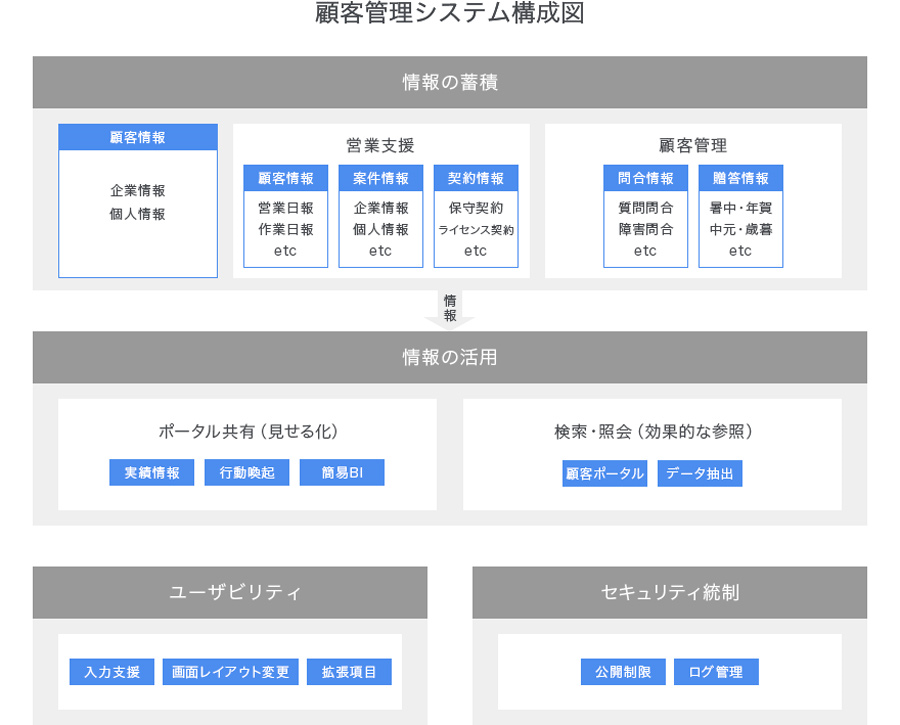Click the 公開制限 button

623,672
